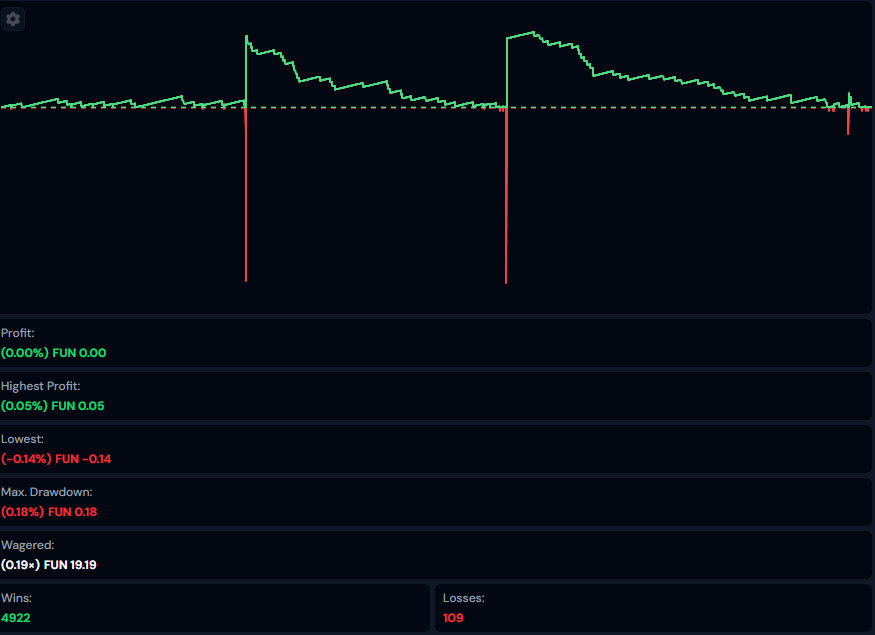Select the Max. Drawdown FUN 0.18 value
This screenshot has height=635, width=875.
[x=49, y=512]
